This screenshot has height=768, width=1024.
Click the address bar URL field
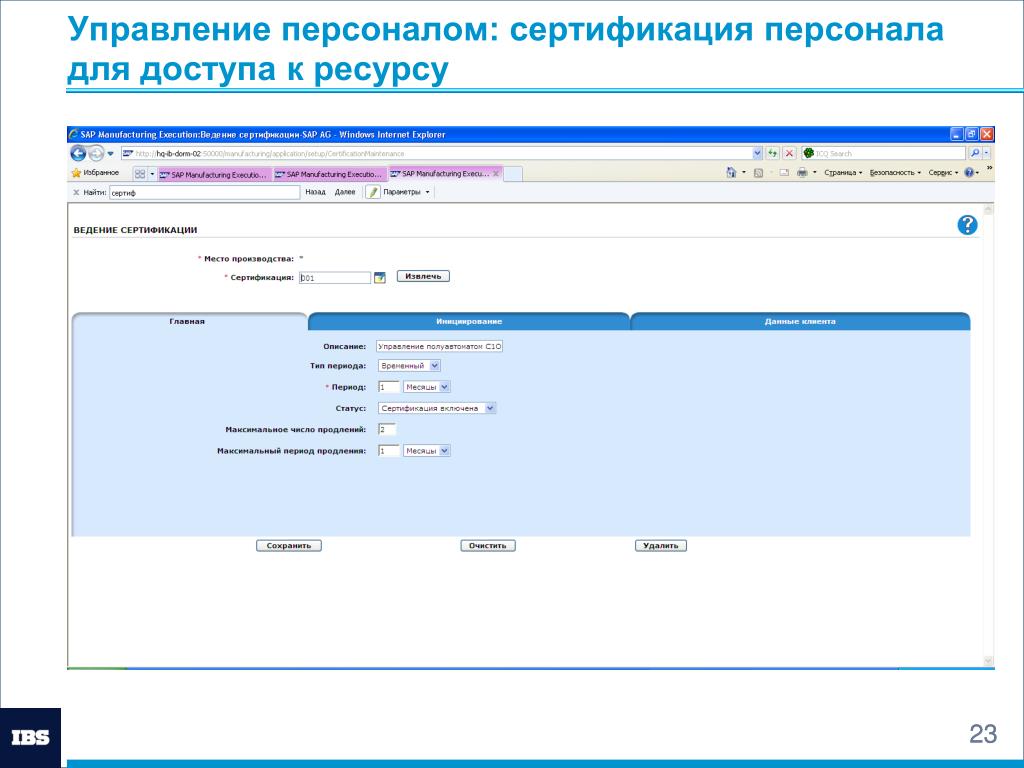(436, 153)
